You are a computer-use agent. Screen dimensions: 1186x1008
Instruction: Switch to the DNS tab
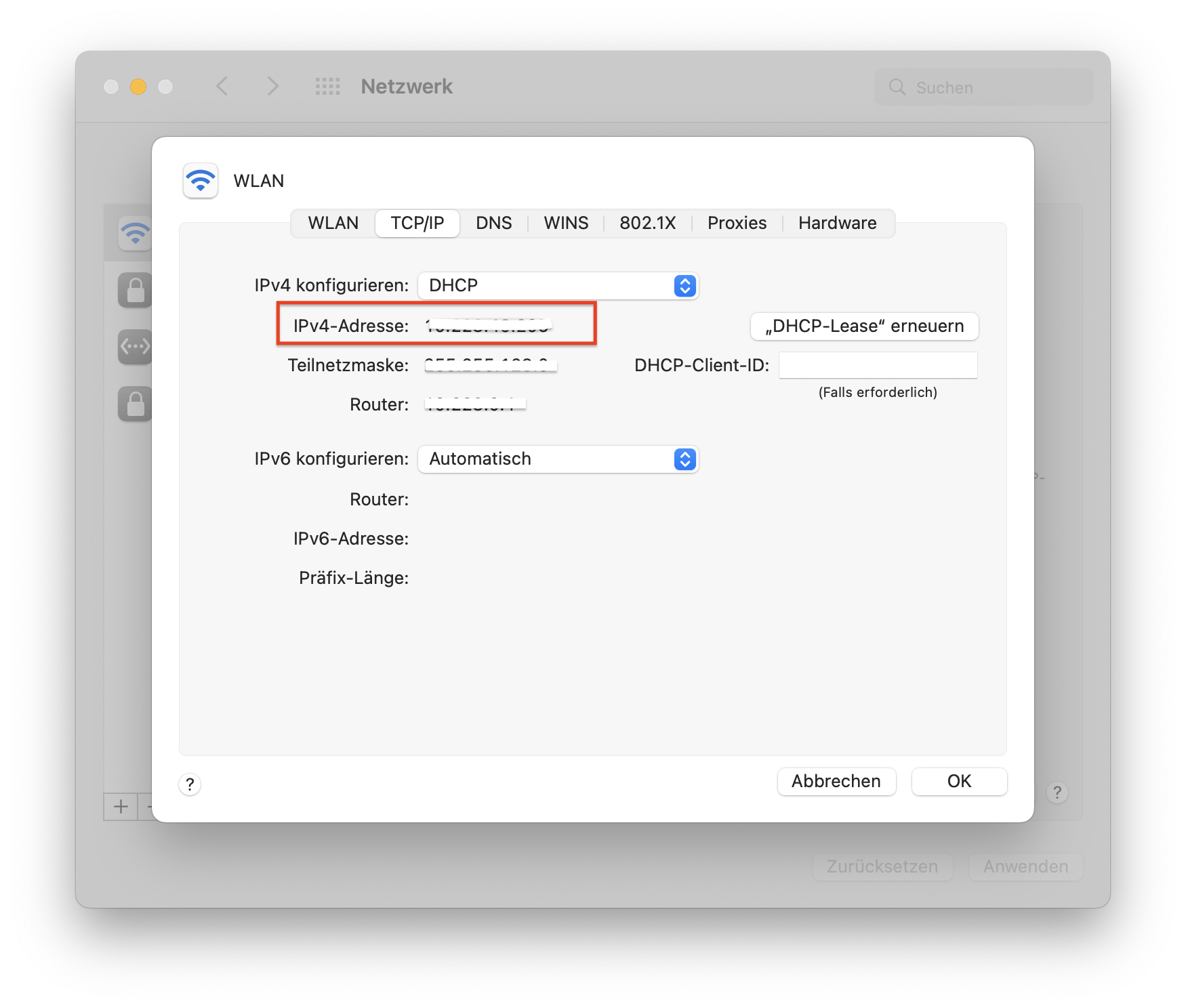tap(493, 224)
